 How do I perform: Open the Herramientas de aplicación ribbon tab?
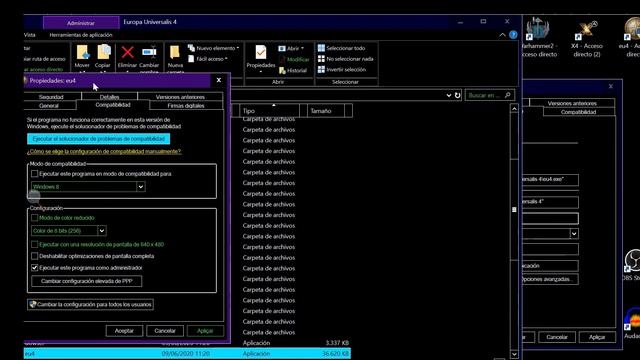81,35
